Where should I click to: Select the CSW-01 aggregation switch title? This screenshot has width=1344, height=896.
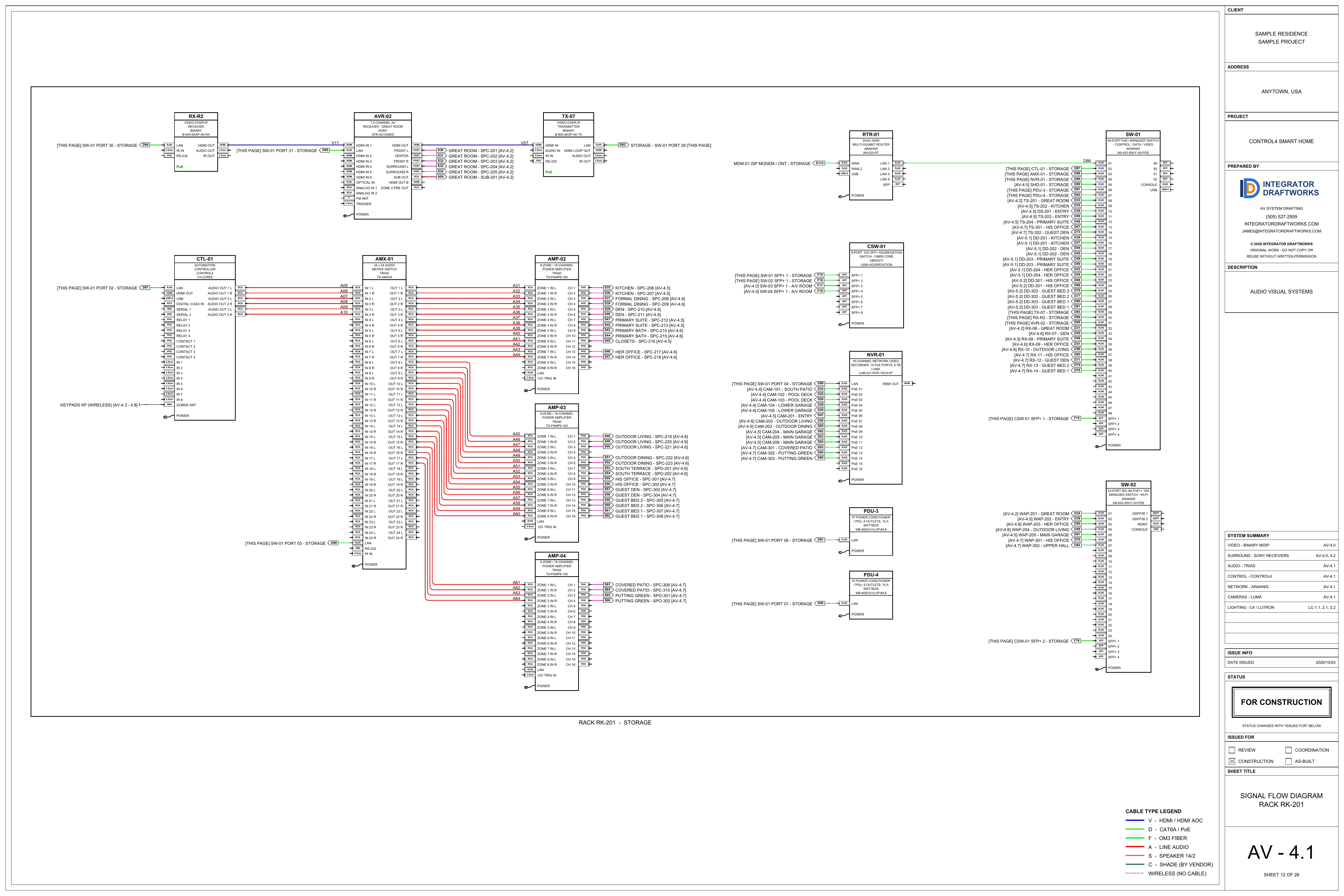(876, 246)
